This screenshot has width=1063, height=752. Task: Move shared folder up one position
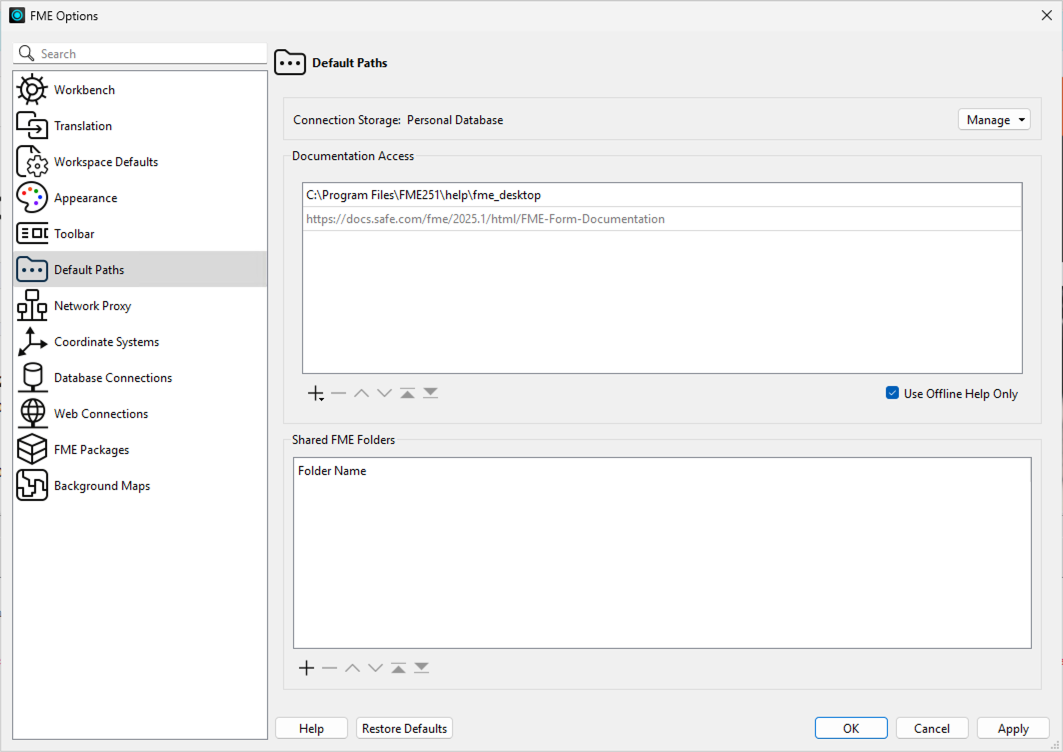[353, 668]
